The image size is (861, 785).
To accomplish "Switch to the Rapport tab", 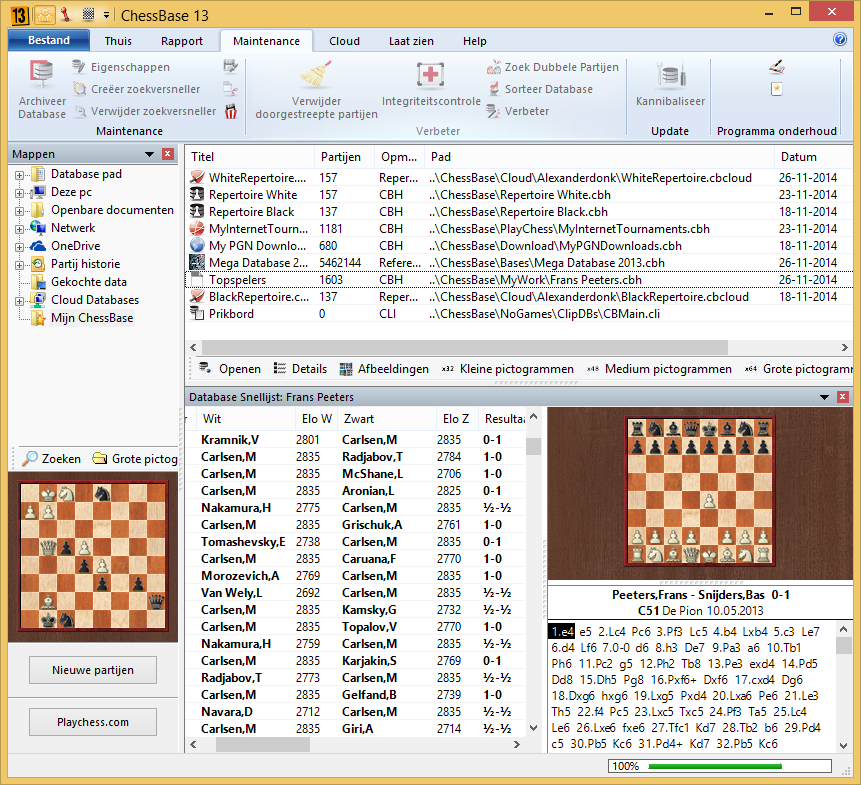I will point(182,41).
